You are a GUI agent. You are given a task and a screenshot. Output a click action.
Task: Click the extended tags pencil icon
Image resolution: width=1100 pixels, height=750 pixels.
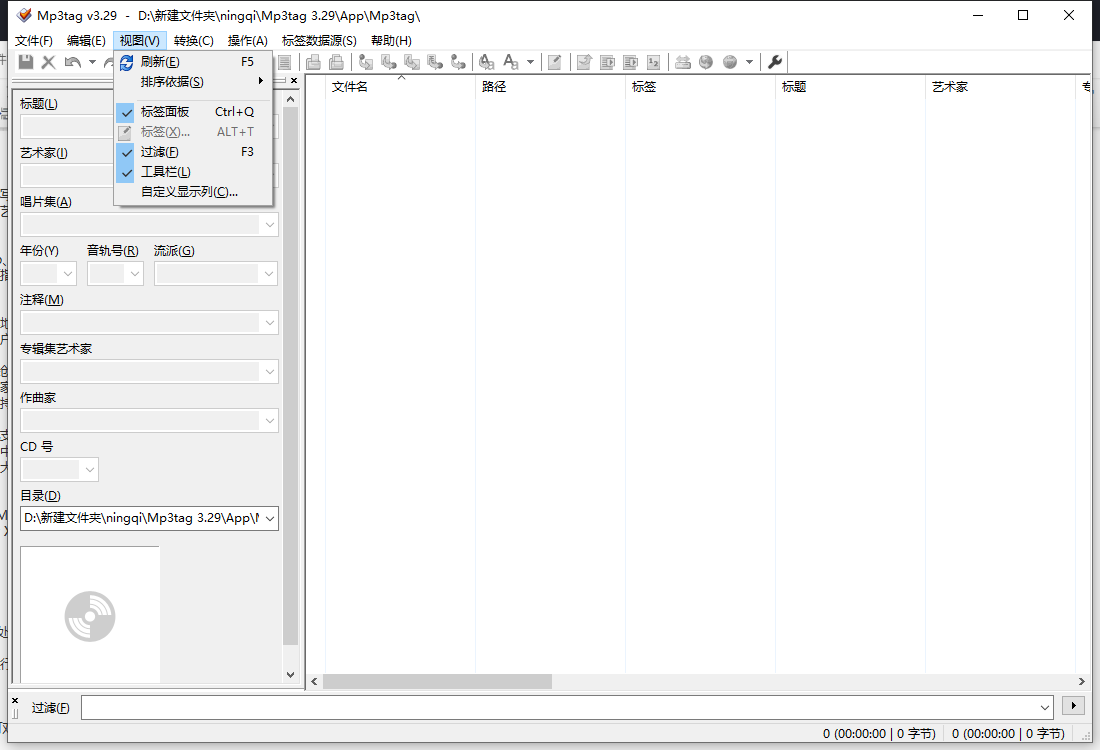(554, 62)
